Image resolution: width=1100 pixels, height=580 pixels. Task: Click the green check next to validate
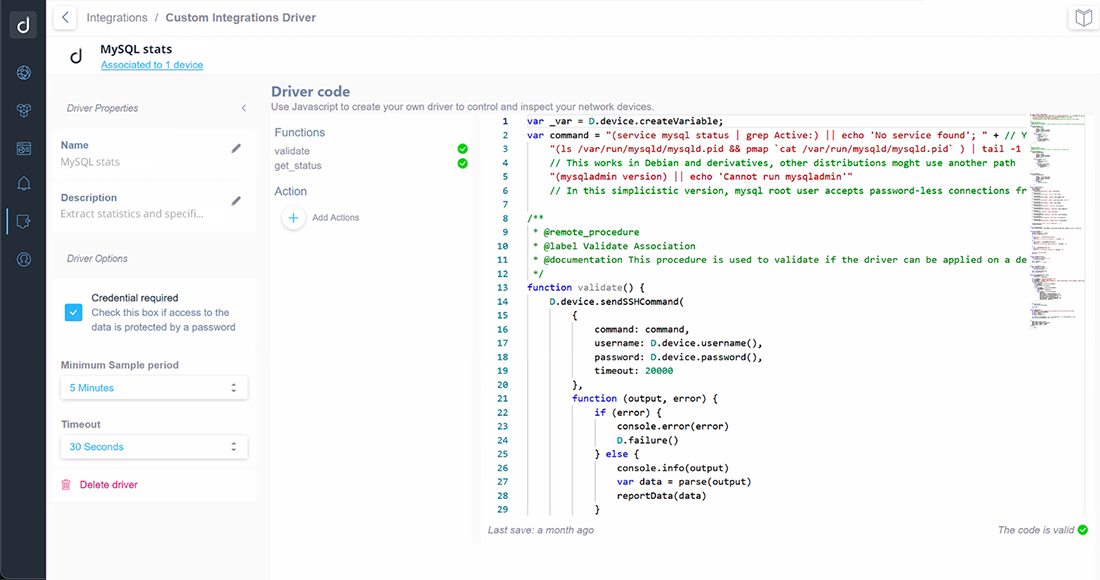pyautogui.click(x=462, y=149)
